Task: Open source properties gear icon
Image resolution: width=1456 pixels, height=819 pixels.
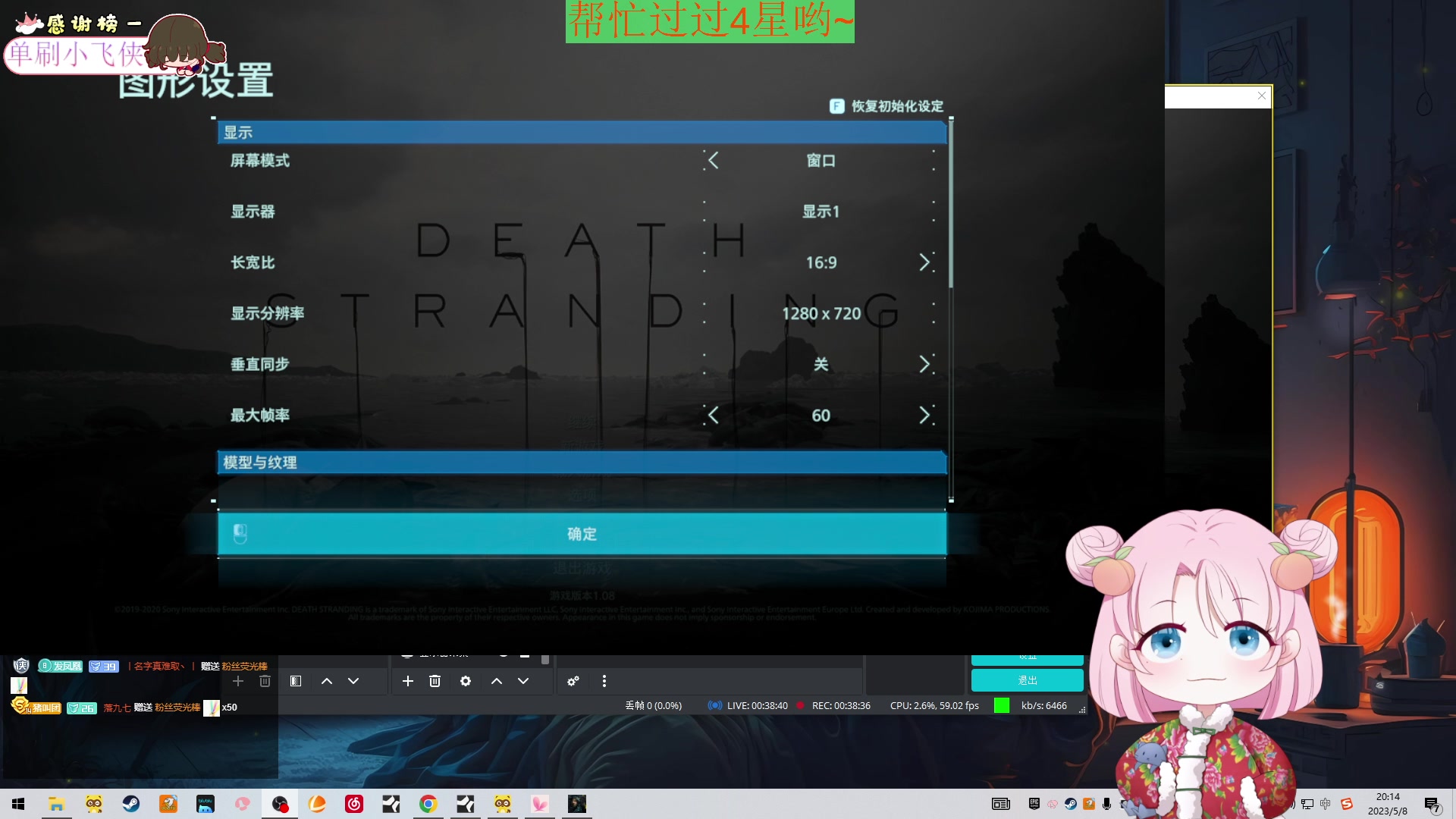Action: (466, 681)
